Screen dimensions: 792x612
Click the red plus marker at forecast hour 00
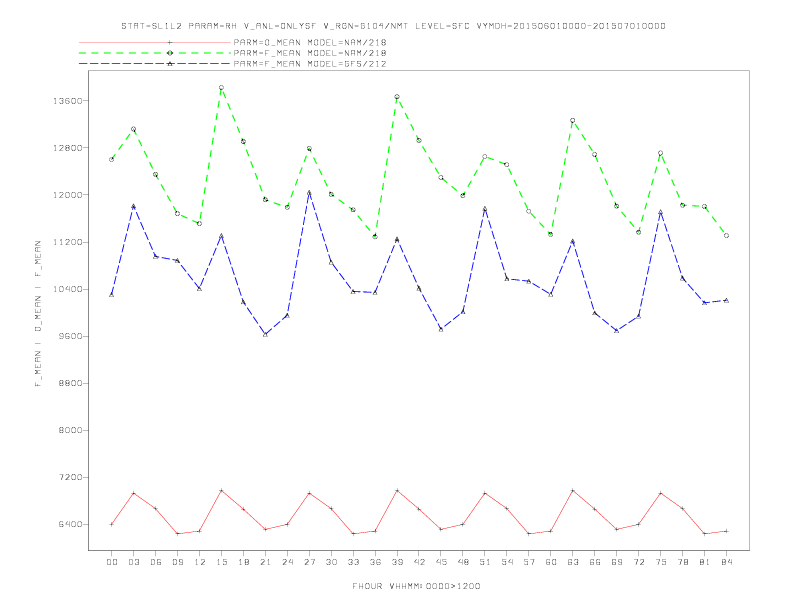[x=112, y=524]
